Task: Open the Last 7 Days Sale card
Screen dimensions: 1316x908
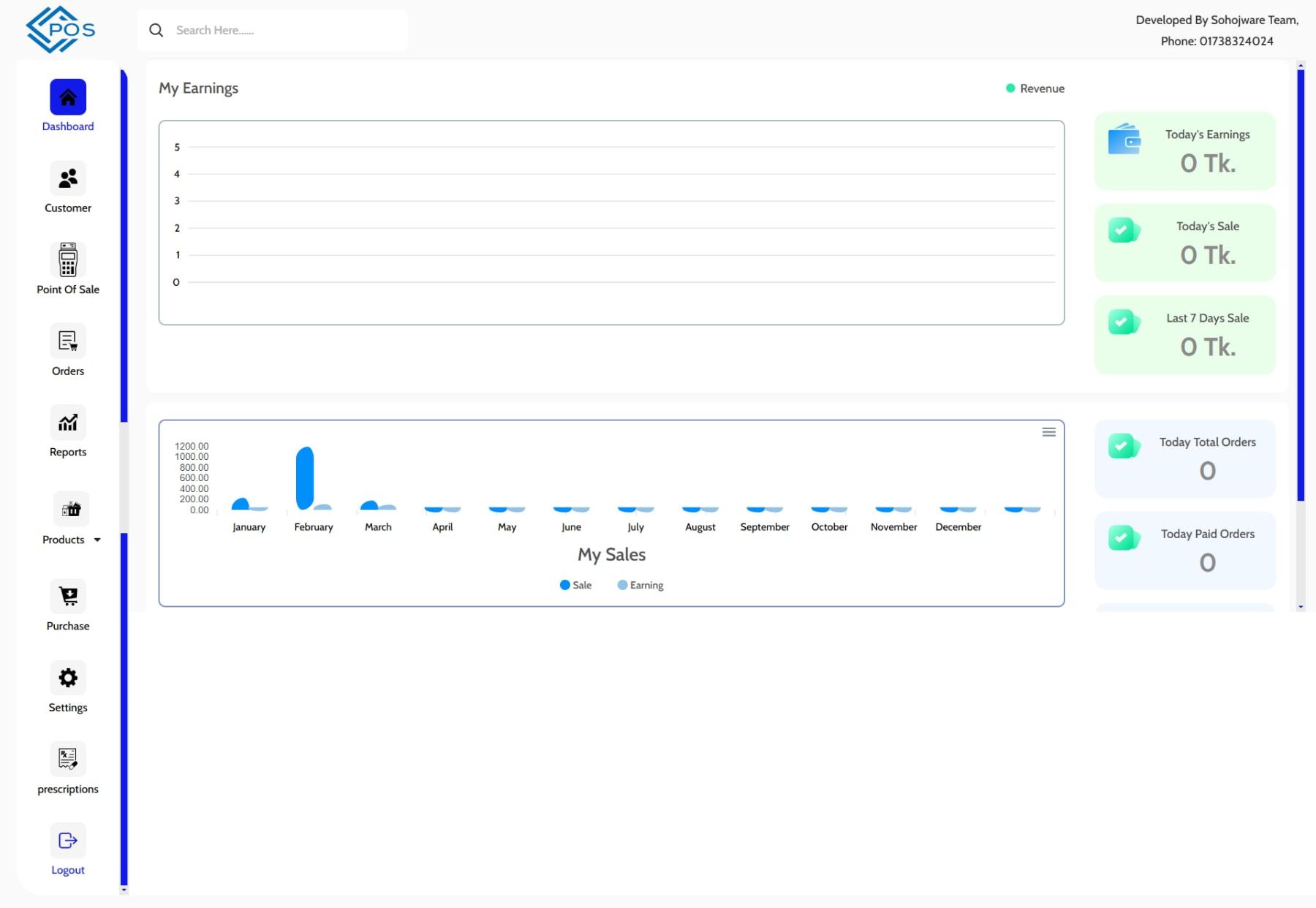Action: tap(1185, 335)
